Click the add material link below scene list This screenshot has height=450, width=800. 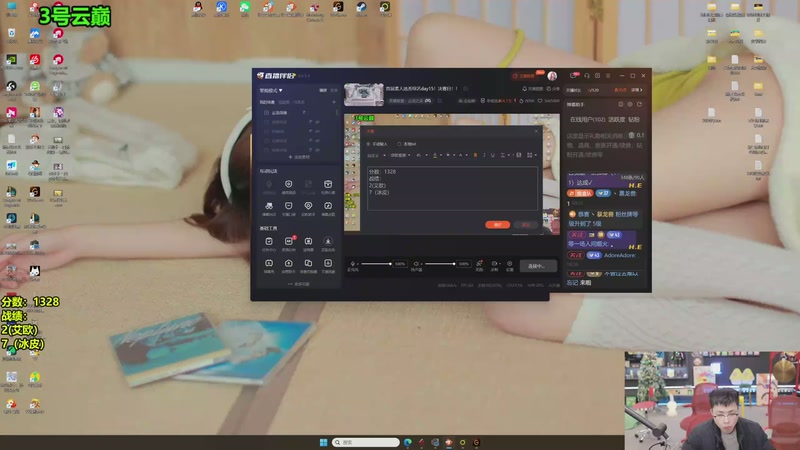click(x=299, y=157)
